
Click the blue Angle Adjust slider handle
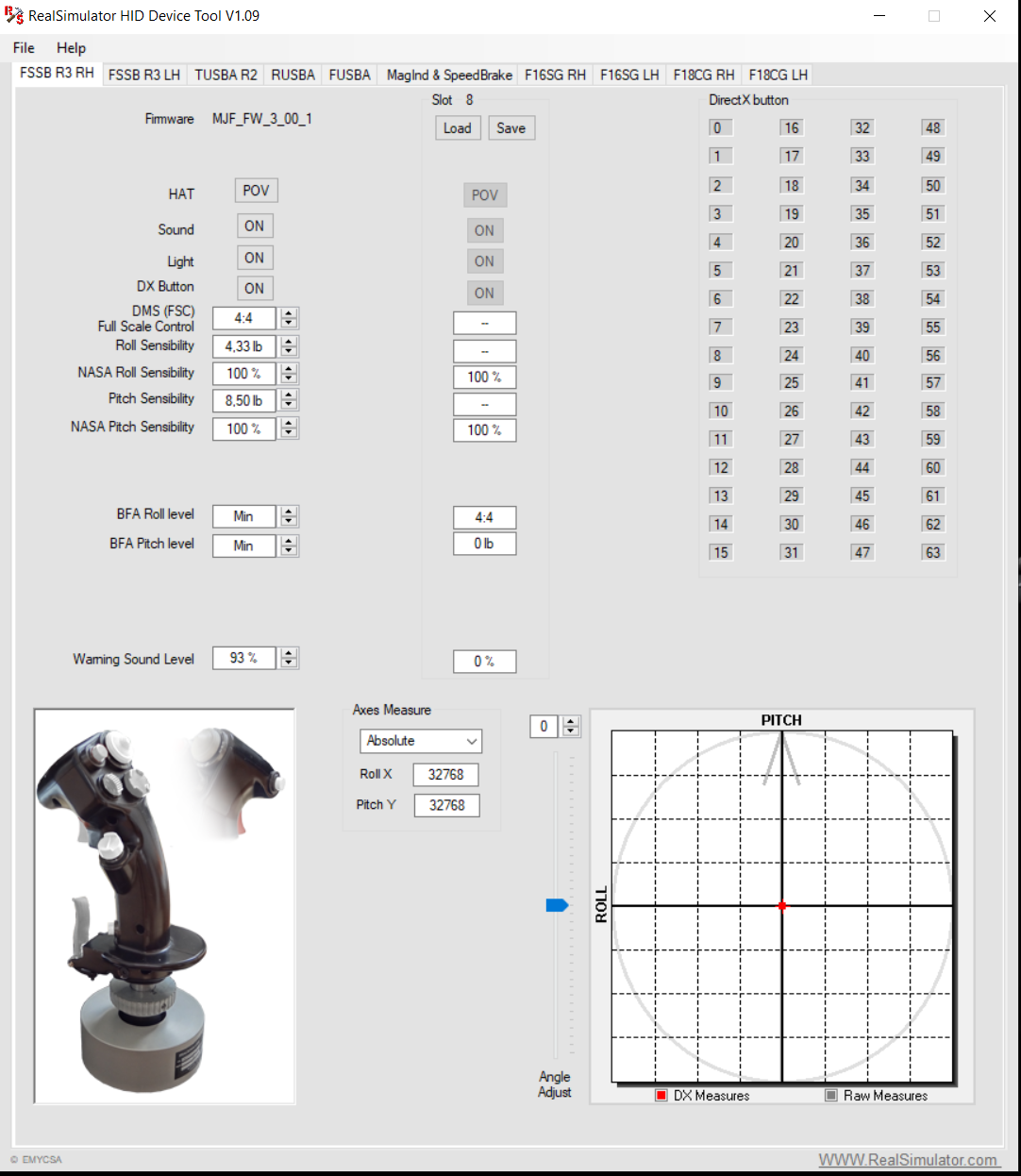557,906
